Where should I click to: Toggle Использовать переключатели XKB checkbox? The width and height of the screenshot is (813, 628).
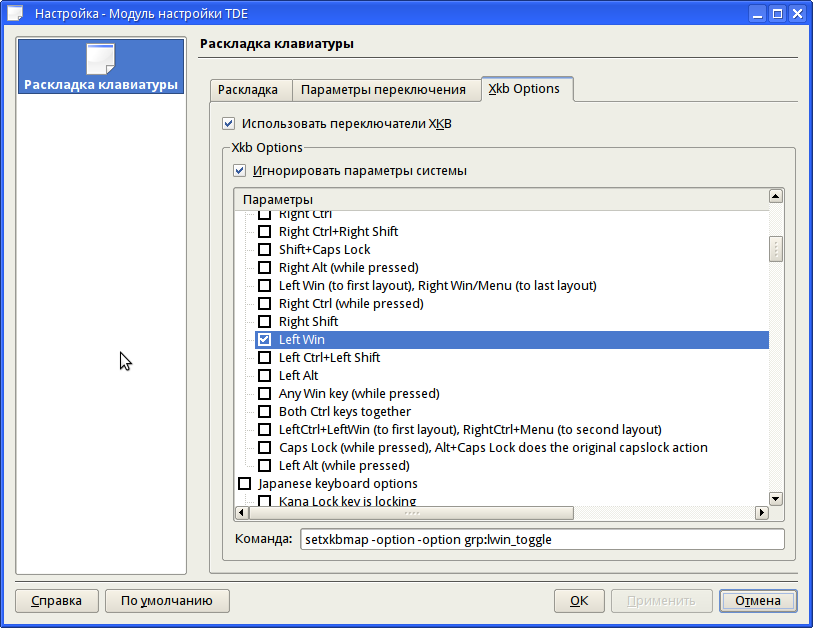pyautogui.click(x=228, y=124)
